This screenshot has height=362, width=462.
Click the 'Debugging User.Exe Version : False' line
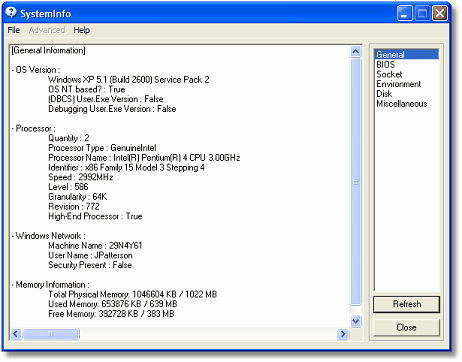112,109
